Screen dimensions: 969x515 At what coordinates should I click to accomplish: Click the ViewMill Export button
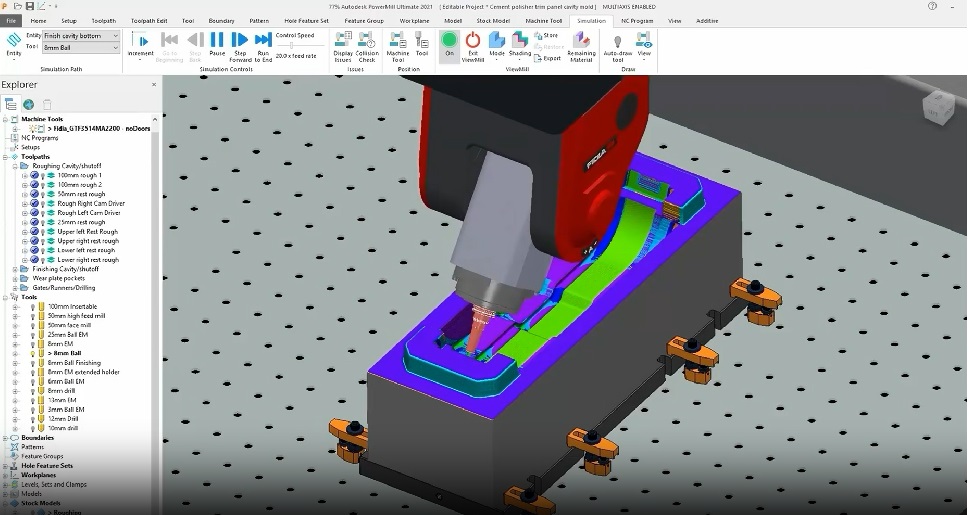tap(549, 58)
